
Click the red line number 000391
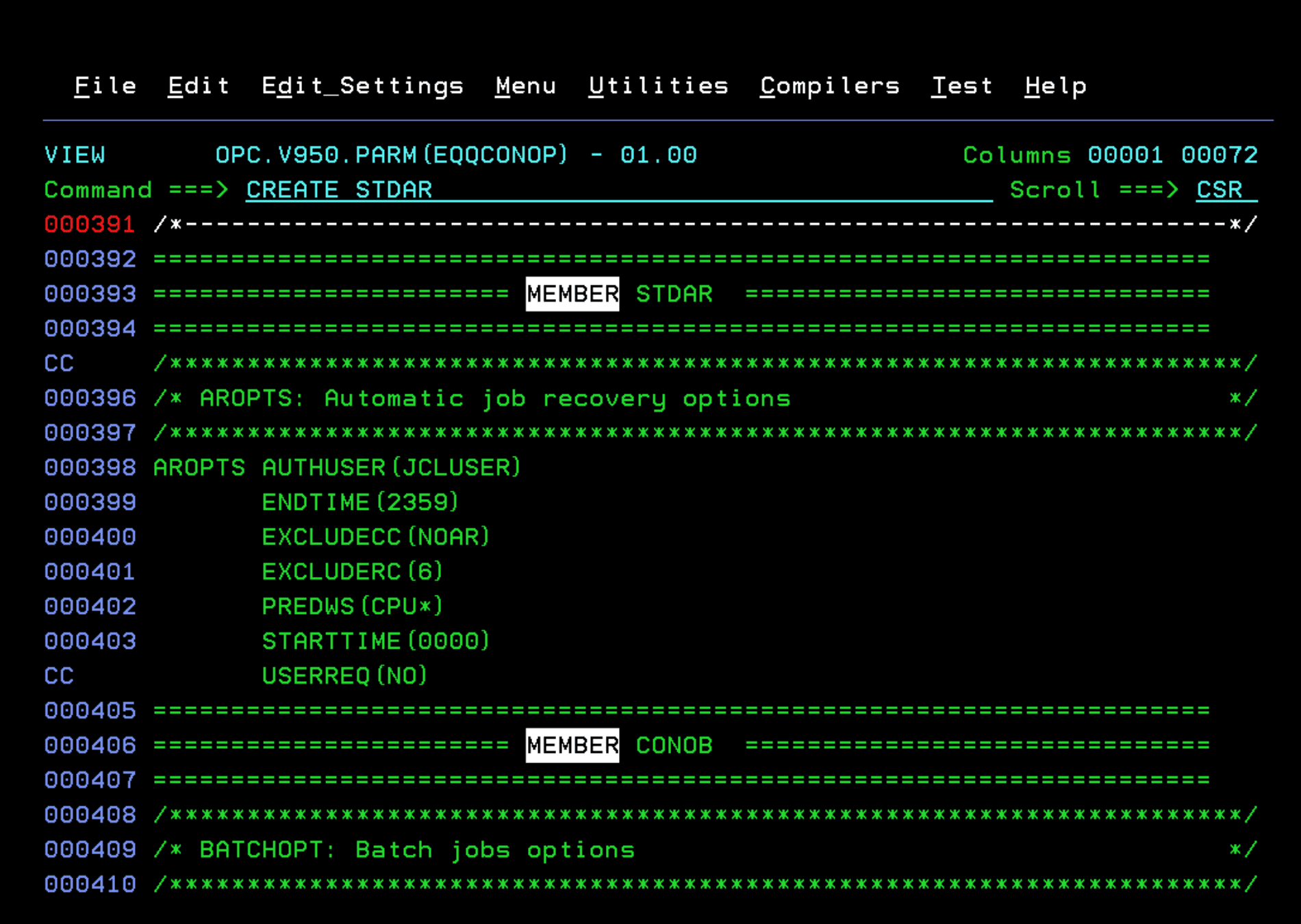click(x=89, y=224)
